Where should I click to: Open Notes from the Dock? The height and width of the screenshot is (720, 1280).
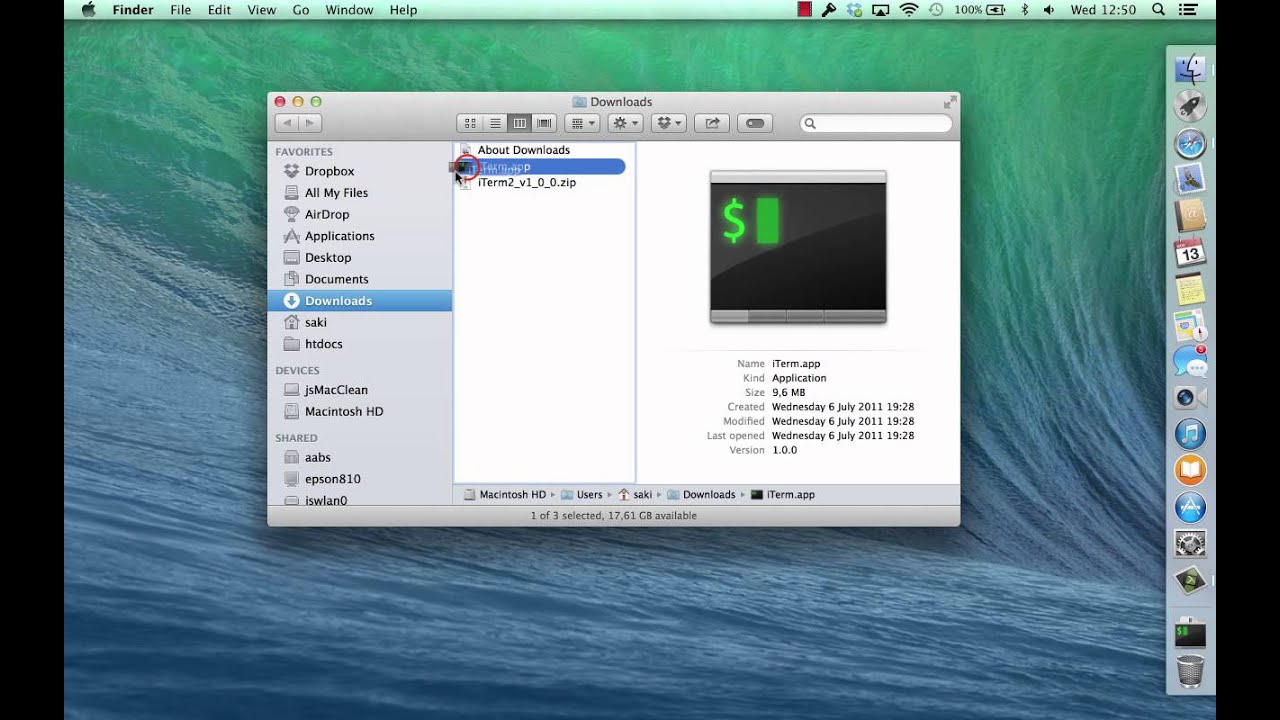1190,289
